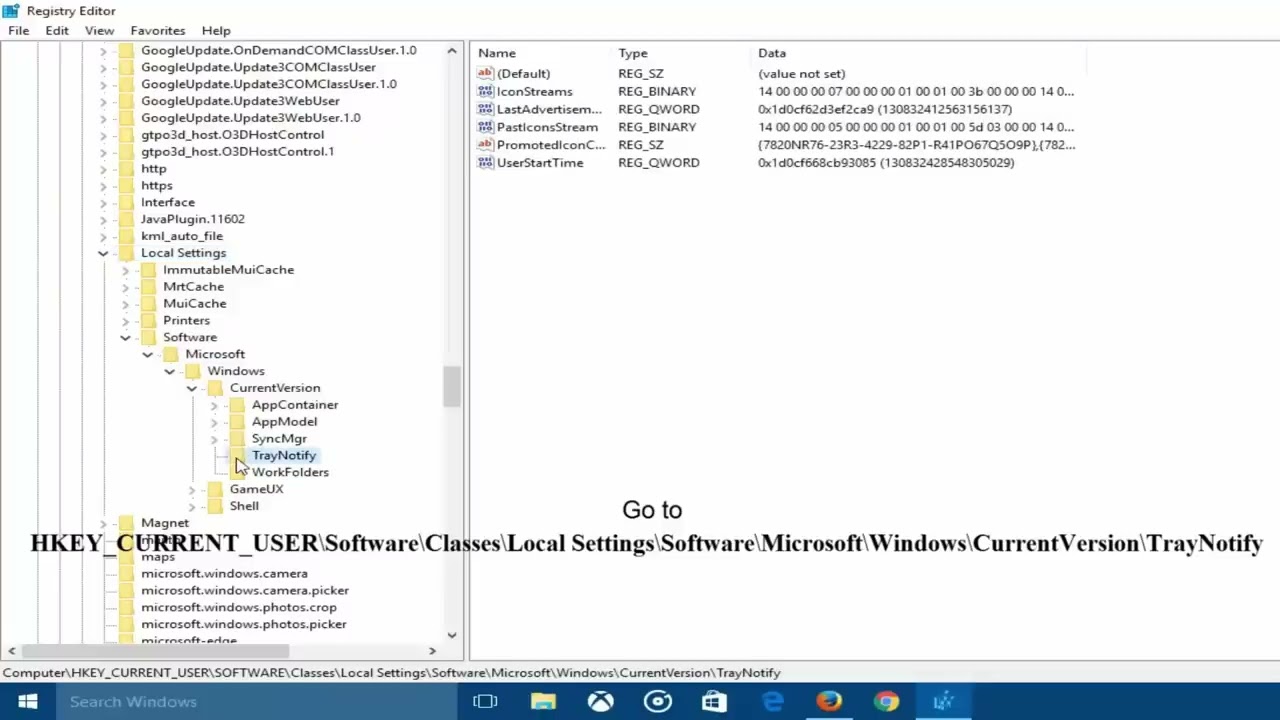
Task: Select the gtpo3d_host.O3DHostControl.1 key
Action: [x=237, y=151]
